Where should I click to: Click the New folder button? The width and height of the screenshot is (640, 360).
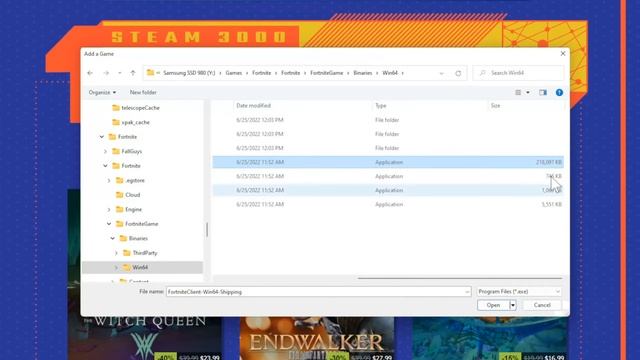click(x=143, y=93)
